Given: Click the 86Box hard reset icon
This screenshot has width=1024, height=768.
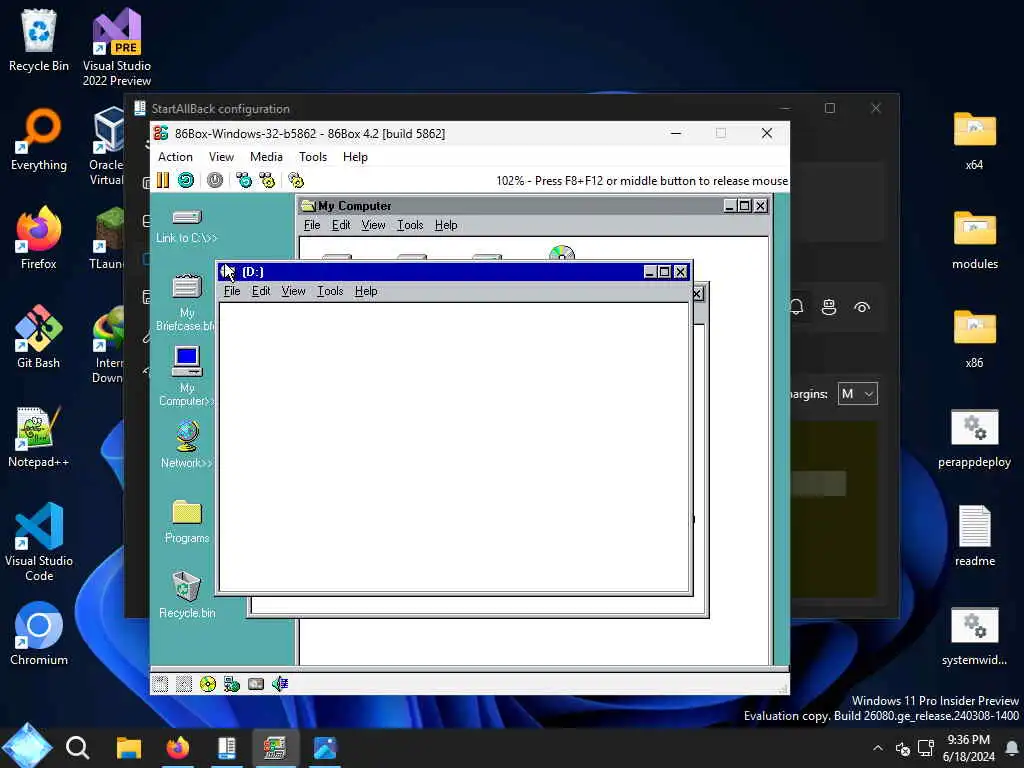Looking at the screenshot, I should (x=186, y=180).
